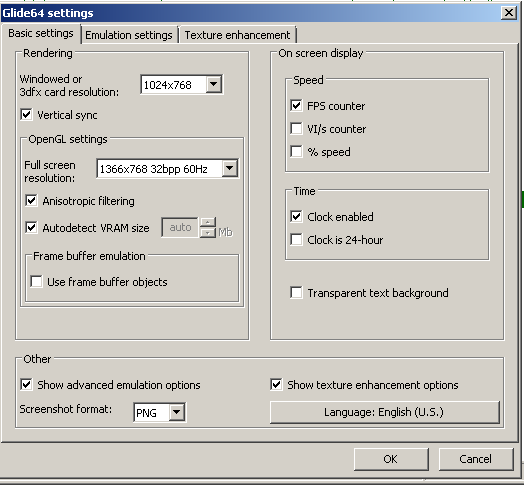Switch to the Basic settings tab
Image resolution: width=524 pixels, height=490 pixels.
pyautogui.click(x=41, y=33)
